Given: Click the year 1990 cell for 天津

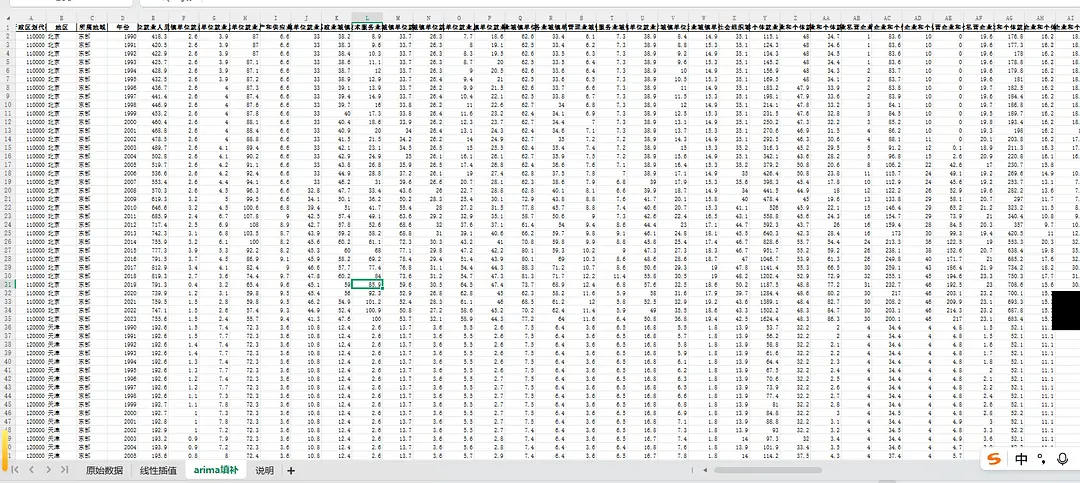Looking at the screenshot, I should click(x=122, y=327).
